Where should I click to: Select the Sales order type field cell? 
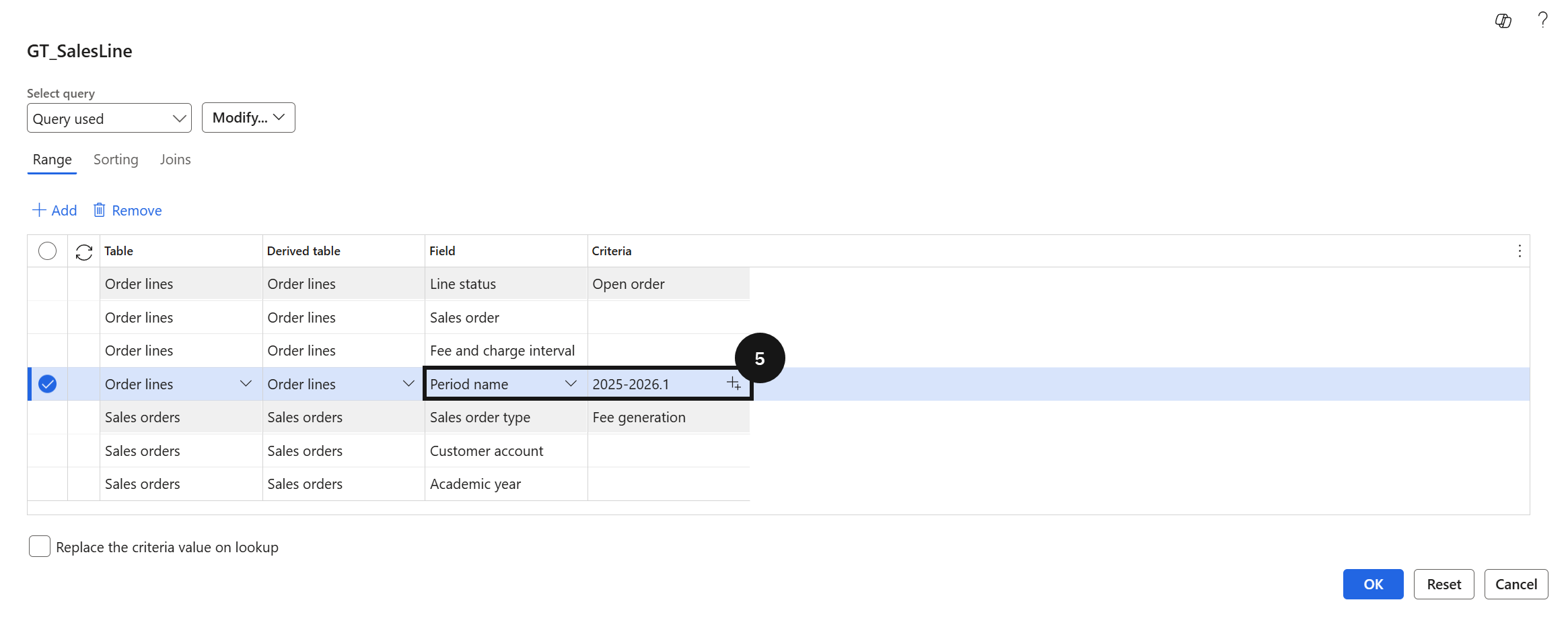[506, 418]
